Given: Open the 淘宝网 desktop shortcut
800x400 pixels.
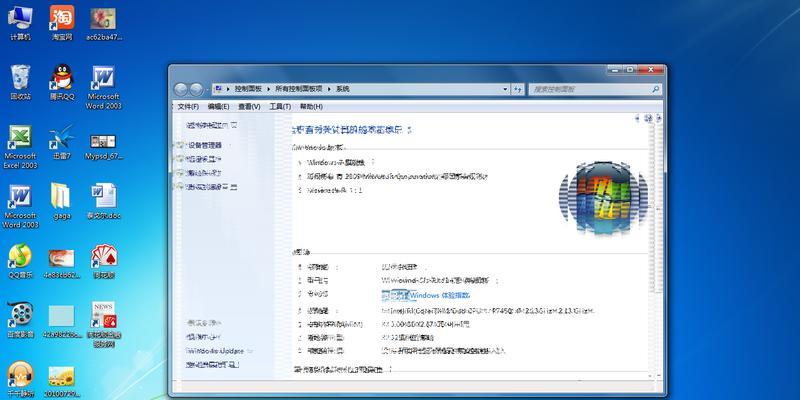Looking at the screenshot, I should coord(62,23).
